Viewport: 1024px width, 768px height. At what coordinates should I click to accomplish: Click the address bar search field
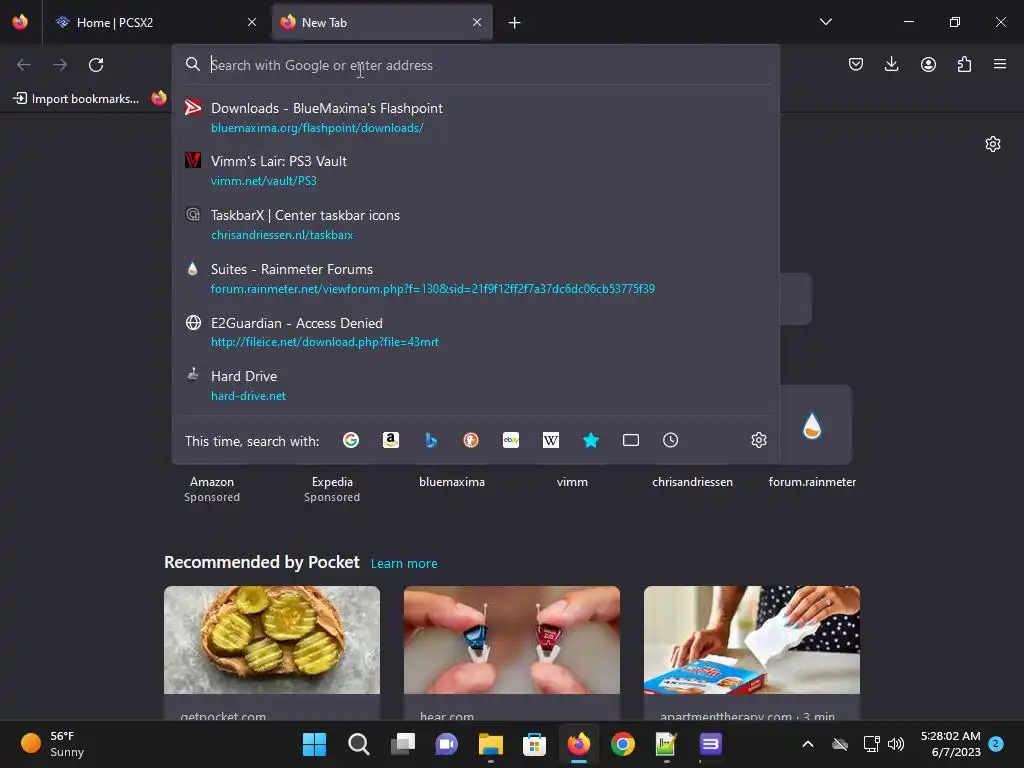(x=475, y=65)
